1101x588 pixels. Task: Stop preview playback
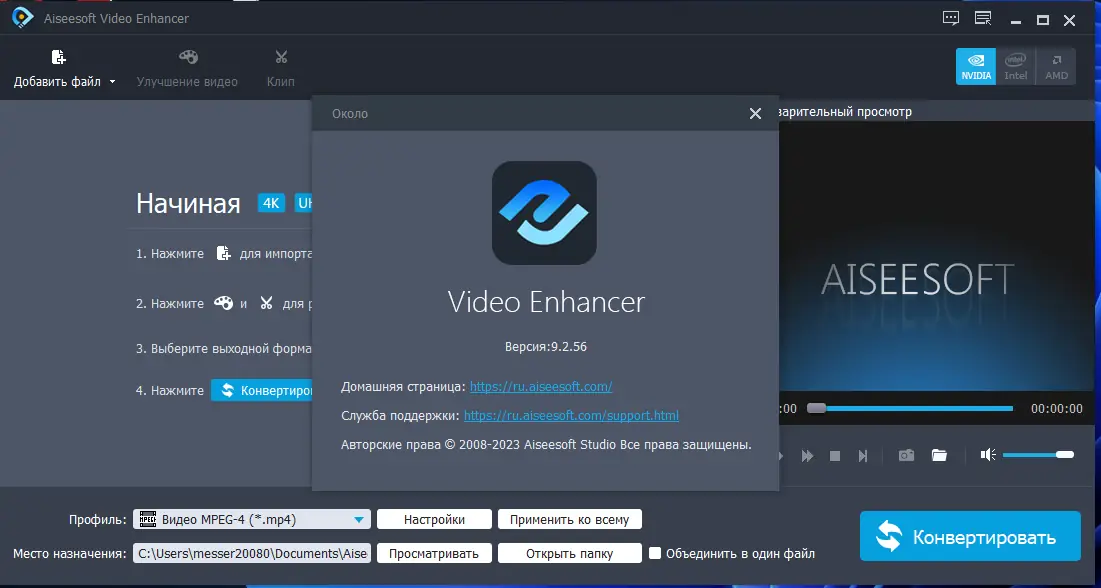point(835,456)
